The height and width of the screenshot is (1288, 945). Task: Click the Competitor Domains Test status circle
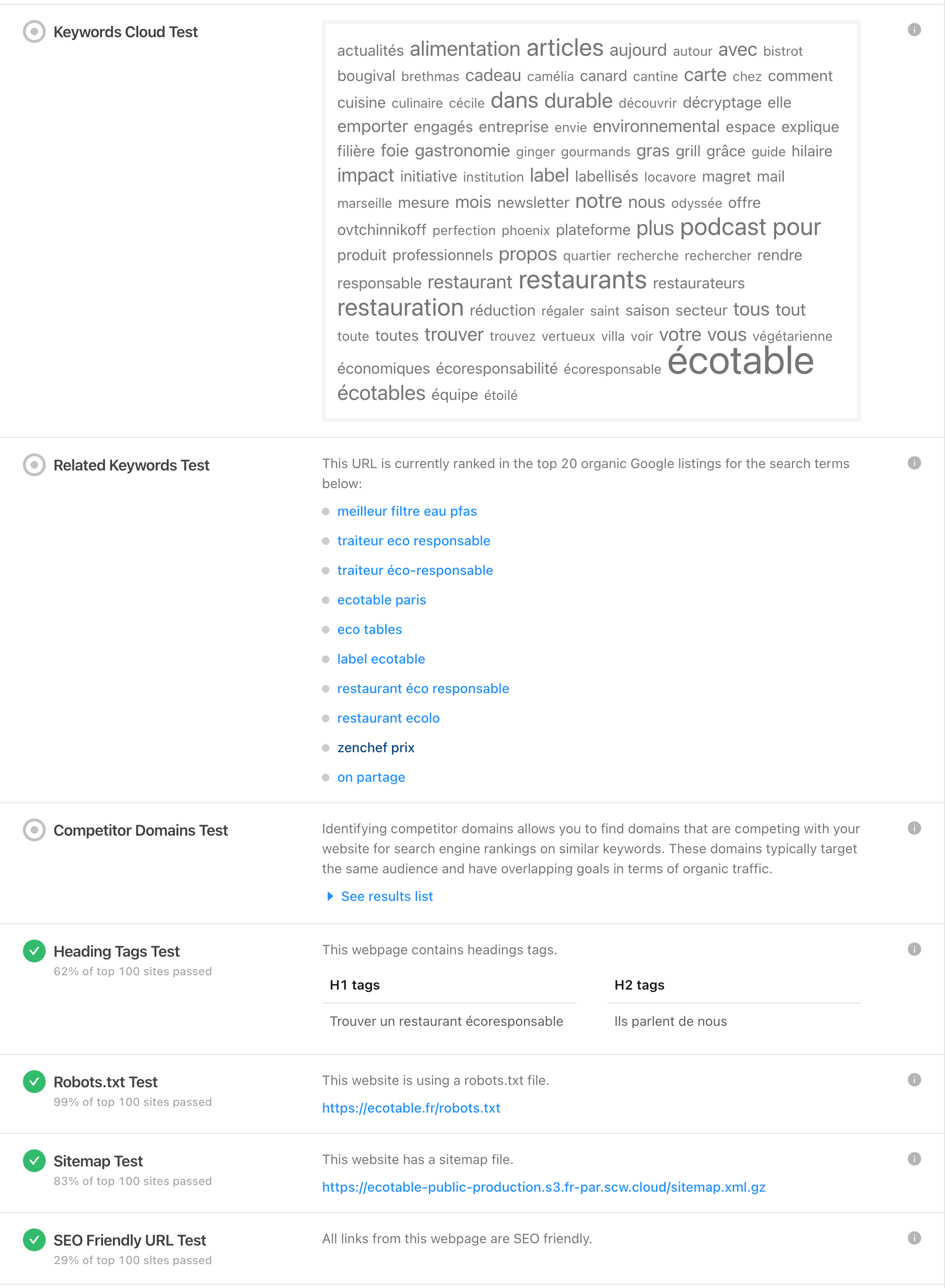tap(34, 830)
